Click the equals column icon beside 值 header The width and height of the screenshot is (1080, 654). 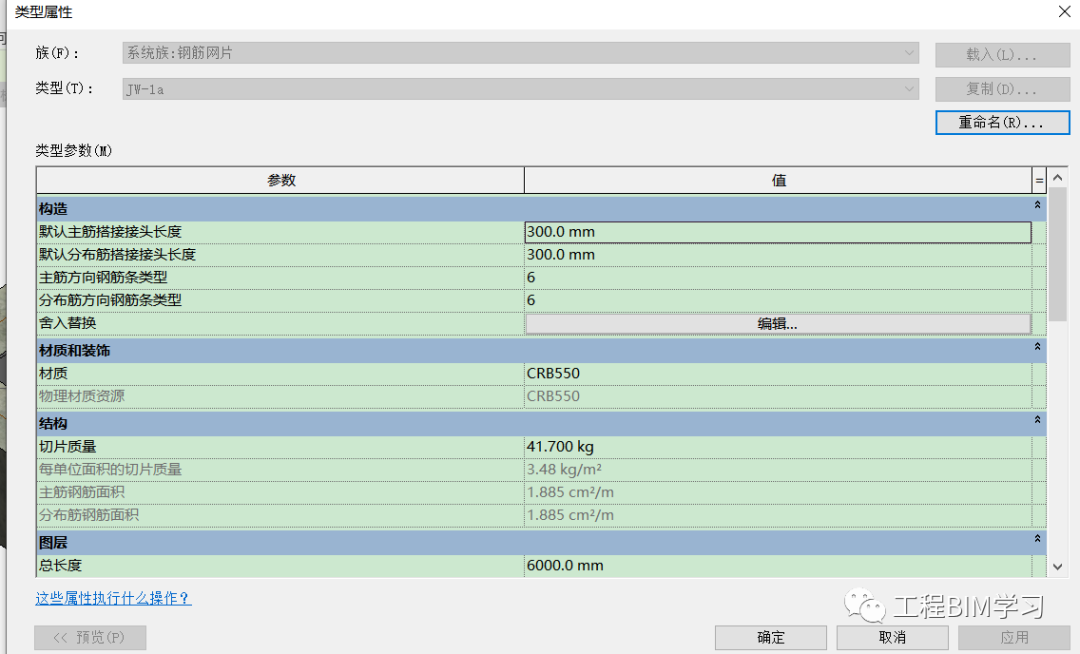click(x=1039, y=181)
